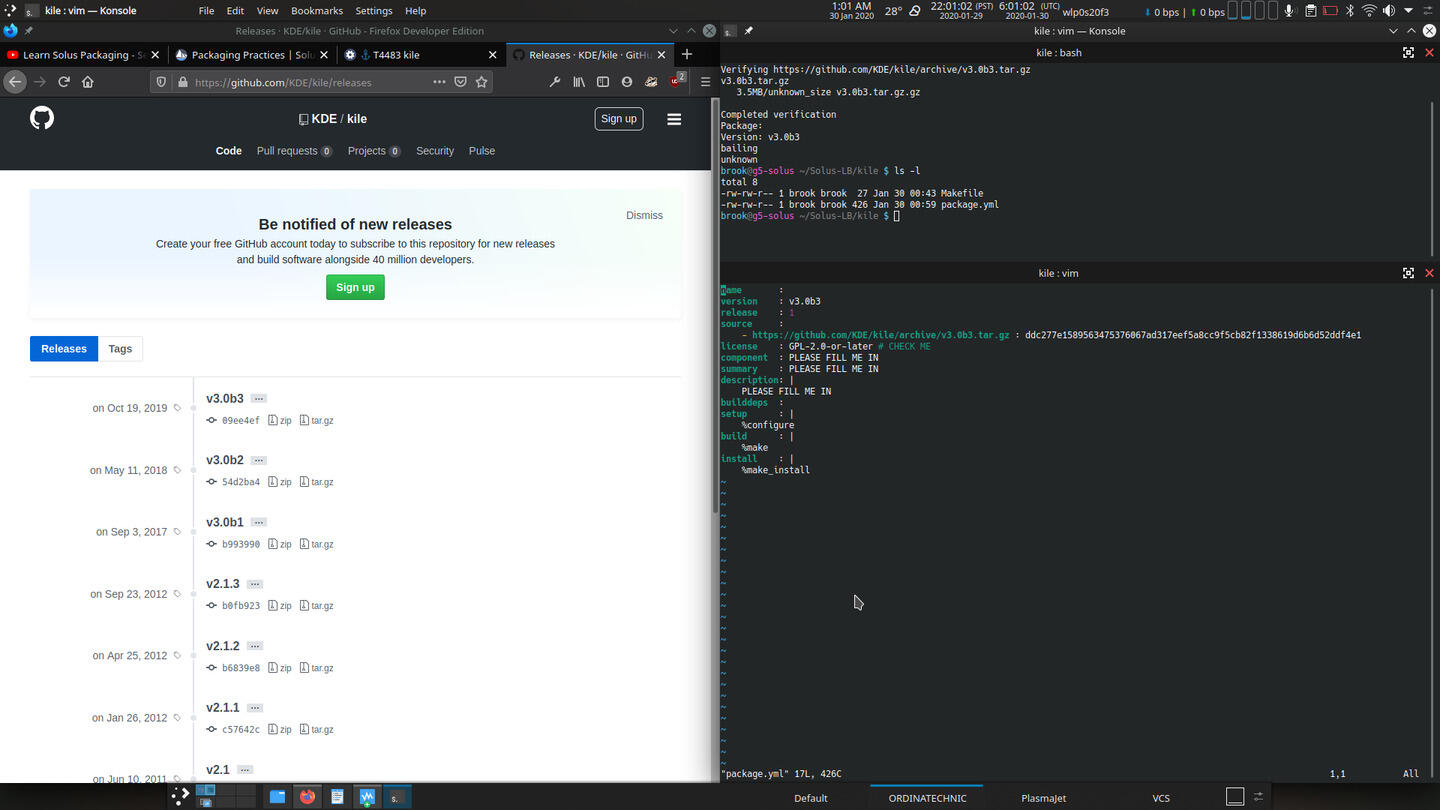The image size is (1440, 810).
Task: Open the Firefox account icon
Action: 627,82
